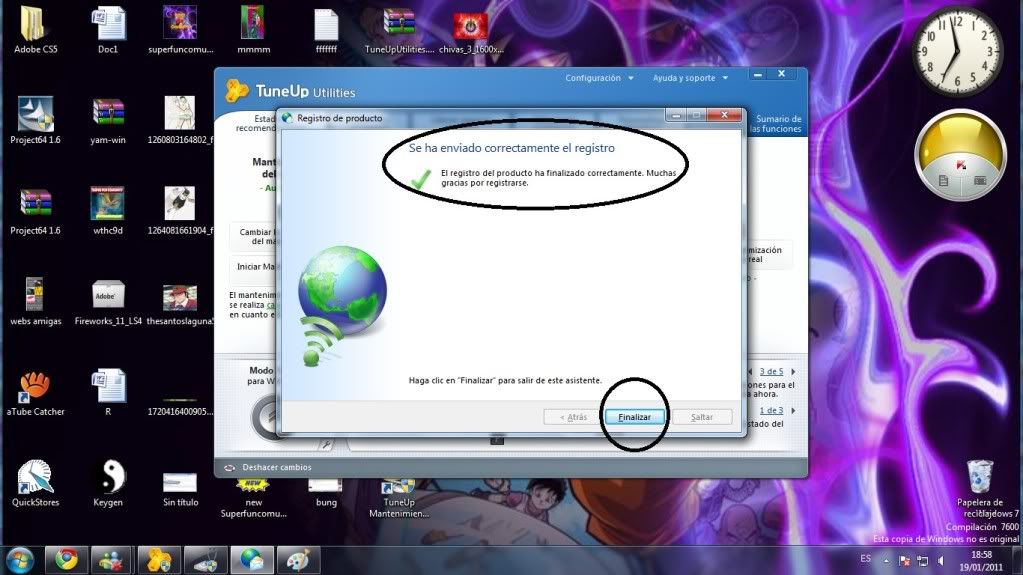Go to next tip after '3 de 5'
Viewport: 1023px width, 575px height.
[793, 371]
